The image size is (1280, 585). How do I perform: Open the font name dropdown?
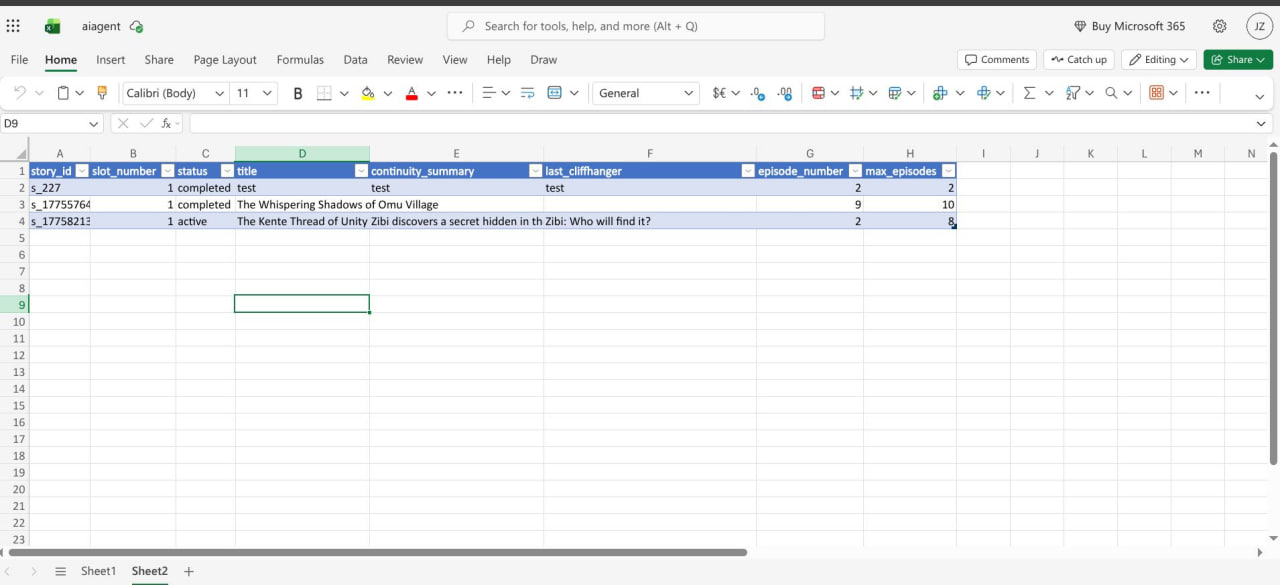pyautogui.click(x=220, y=93)
